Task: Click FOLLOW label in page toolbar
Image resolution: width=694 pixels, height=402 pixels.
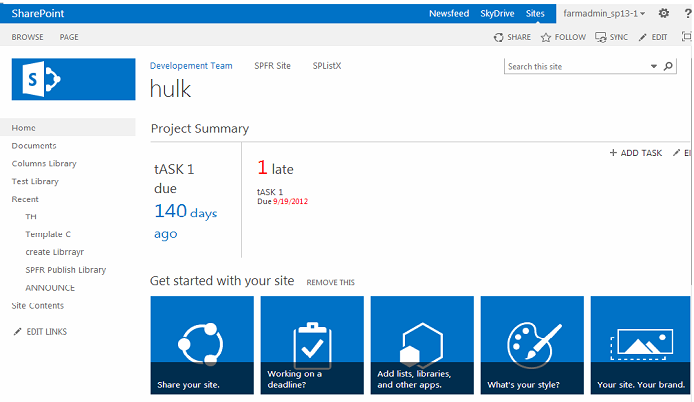Action: [x=570, y=37]
